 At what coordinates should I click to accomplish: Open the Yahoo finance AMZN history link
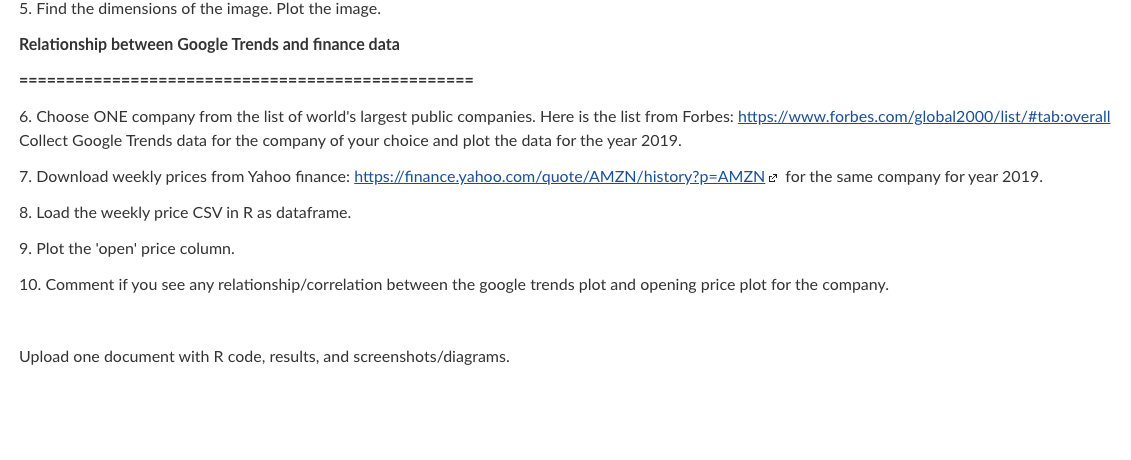(x=560, y=177)
